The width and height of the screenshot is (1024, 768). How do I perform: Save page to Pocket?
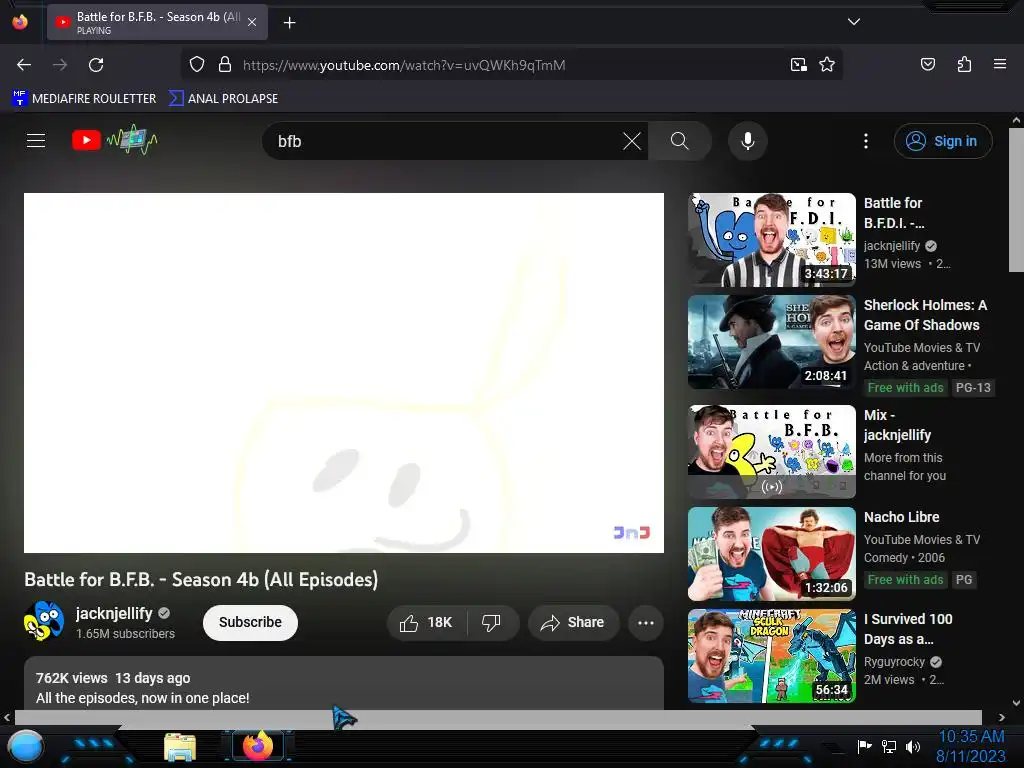tap(927, 65)
